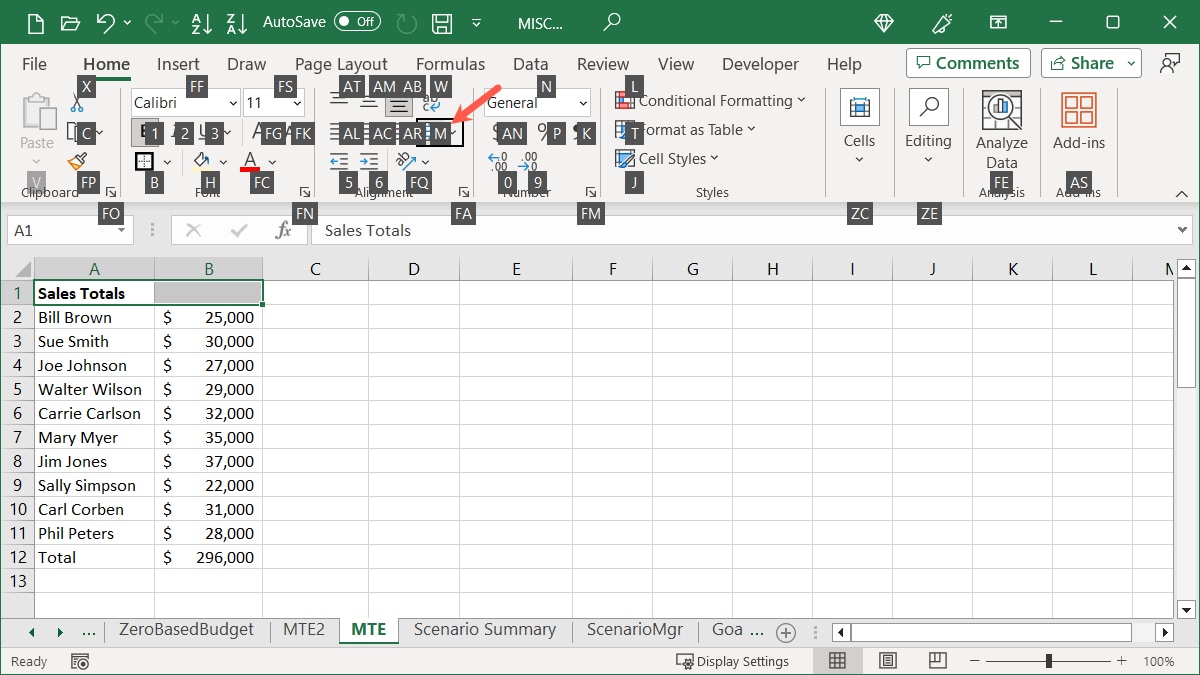Toggle the AutoSave switch
The image size is (1200, 675).
pyautogui.click(x=357, y=21)
